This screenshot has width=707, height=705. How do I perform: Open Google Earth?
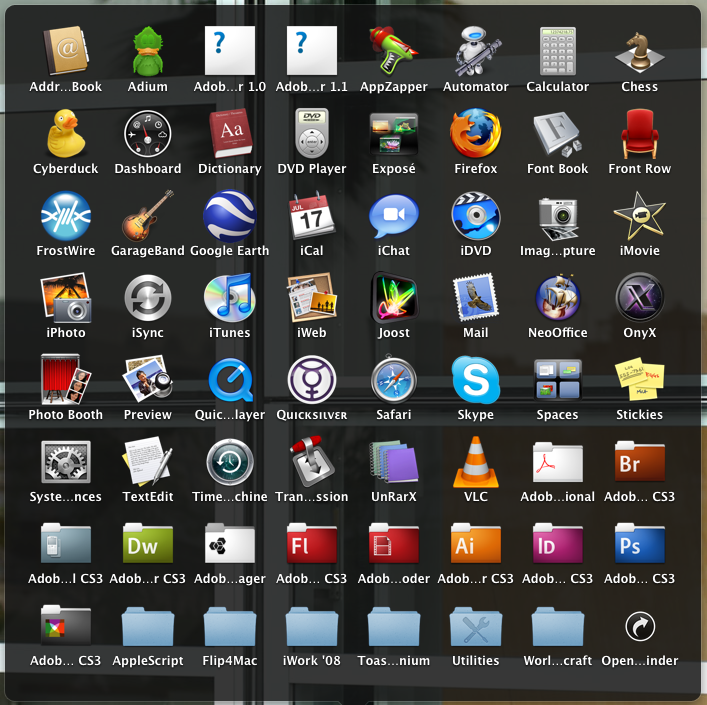230,216
